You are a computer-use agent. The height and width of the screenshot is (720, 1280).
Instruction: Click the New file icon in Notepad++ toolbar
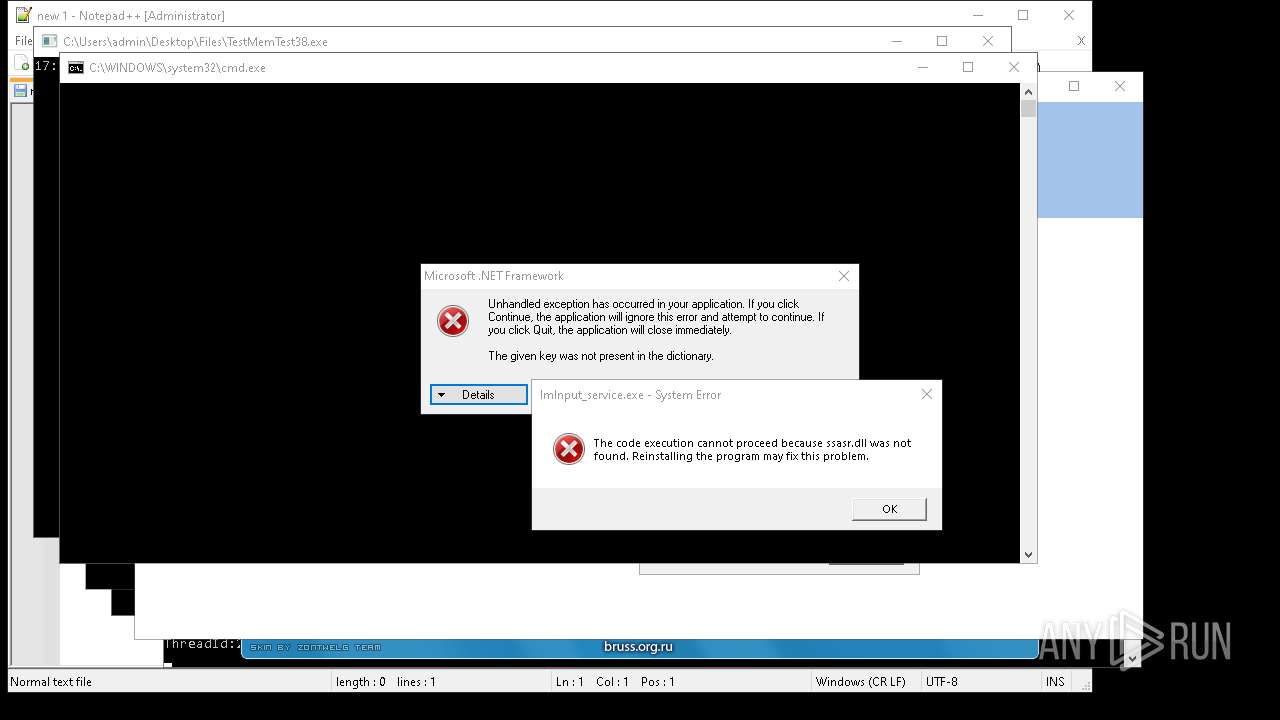24,65
